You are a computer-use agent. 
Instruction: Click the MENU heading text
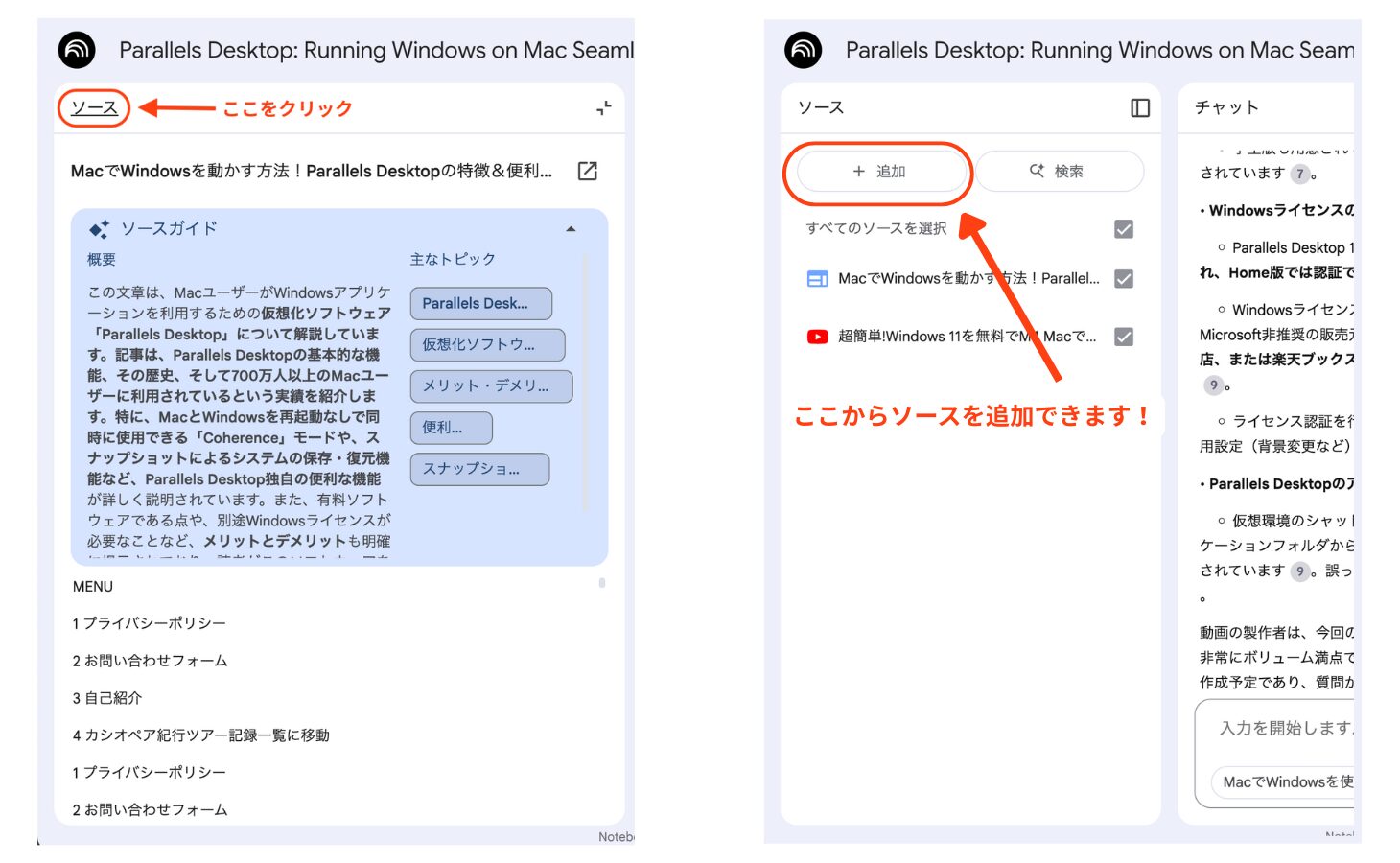click(x=93, y=586)
